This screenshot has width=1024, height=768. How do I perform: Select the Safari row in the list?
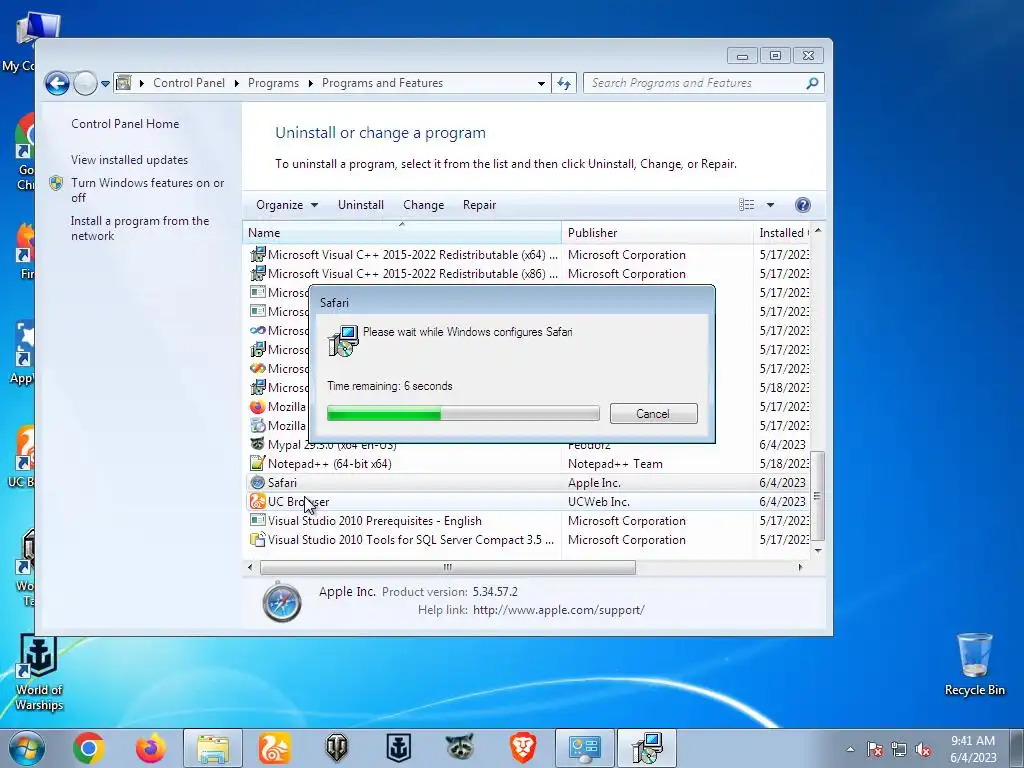coord(528,483)
